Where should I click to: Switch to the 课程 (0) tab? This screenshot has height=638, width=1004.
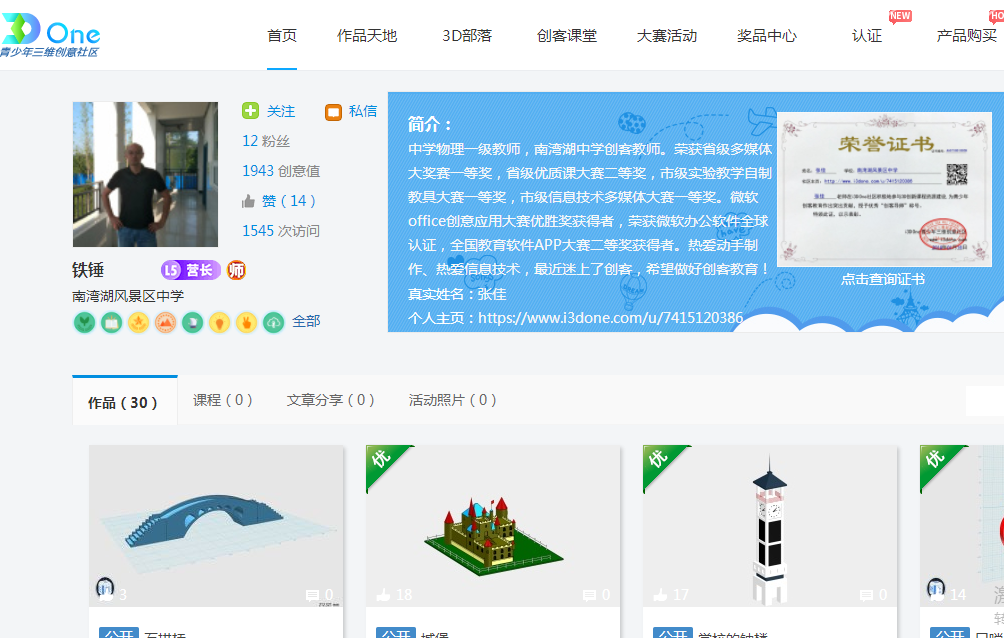pyautogui.click(x=222, y=400)
